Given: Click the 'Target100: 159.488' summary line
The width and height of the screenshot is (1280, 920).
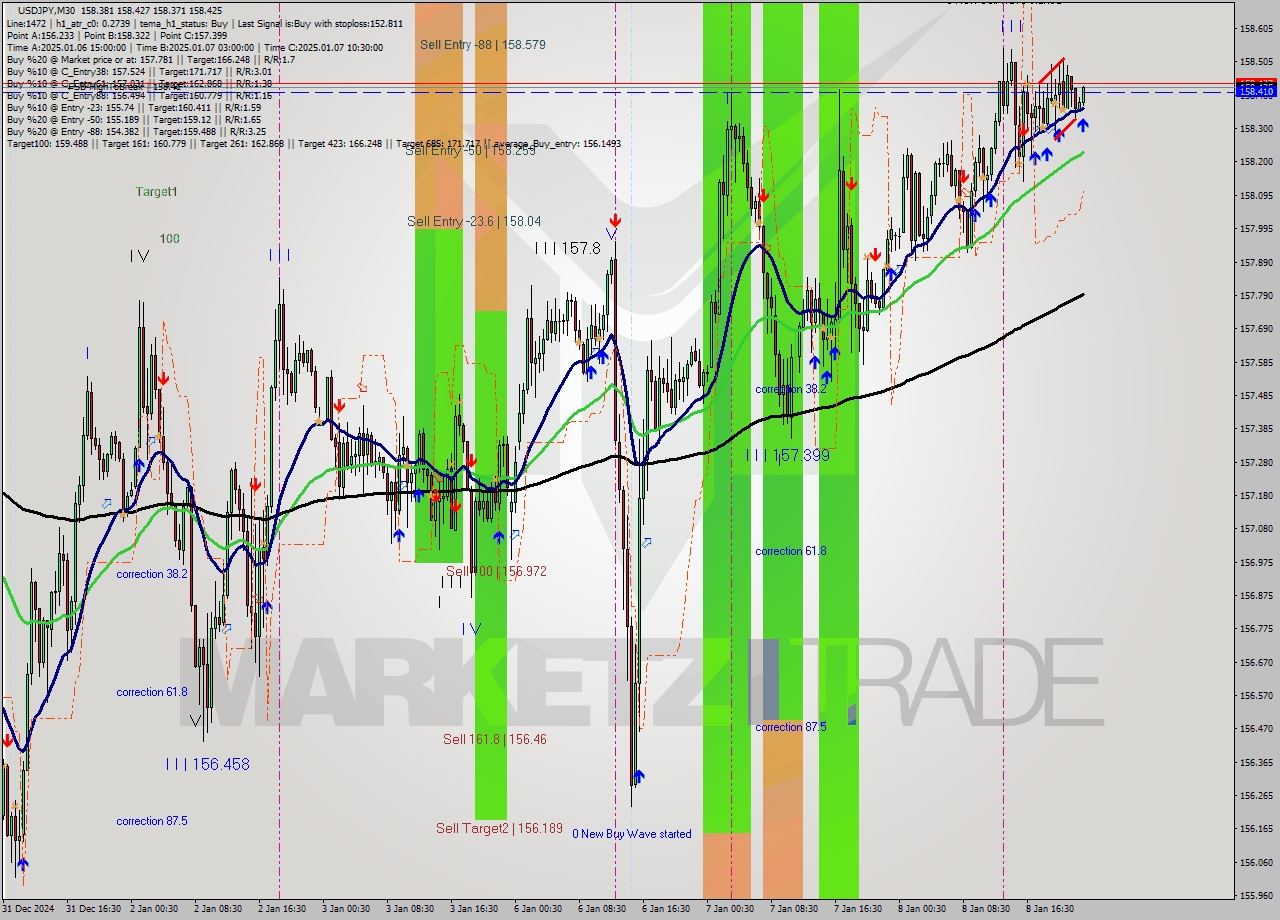Looking at the screenshot, I should tap(313, 144).
